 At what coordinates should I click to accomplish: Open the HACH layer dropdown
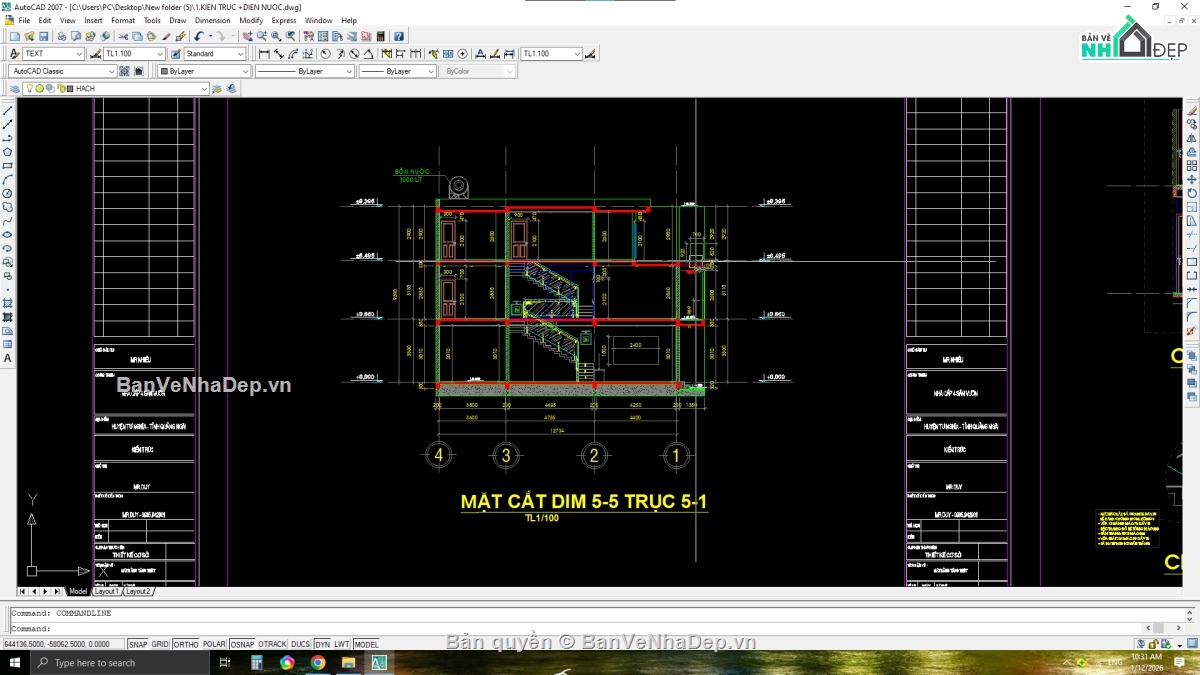(x=117, y=89)
